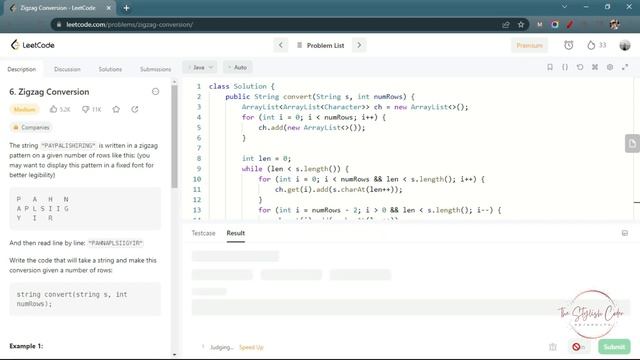This screenshot has width=640, height=360.
Task: Click the console panel icon at right
Action: point(625,233)
